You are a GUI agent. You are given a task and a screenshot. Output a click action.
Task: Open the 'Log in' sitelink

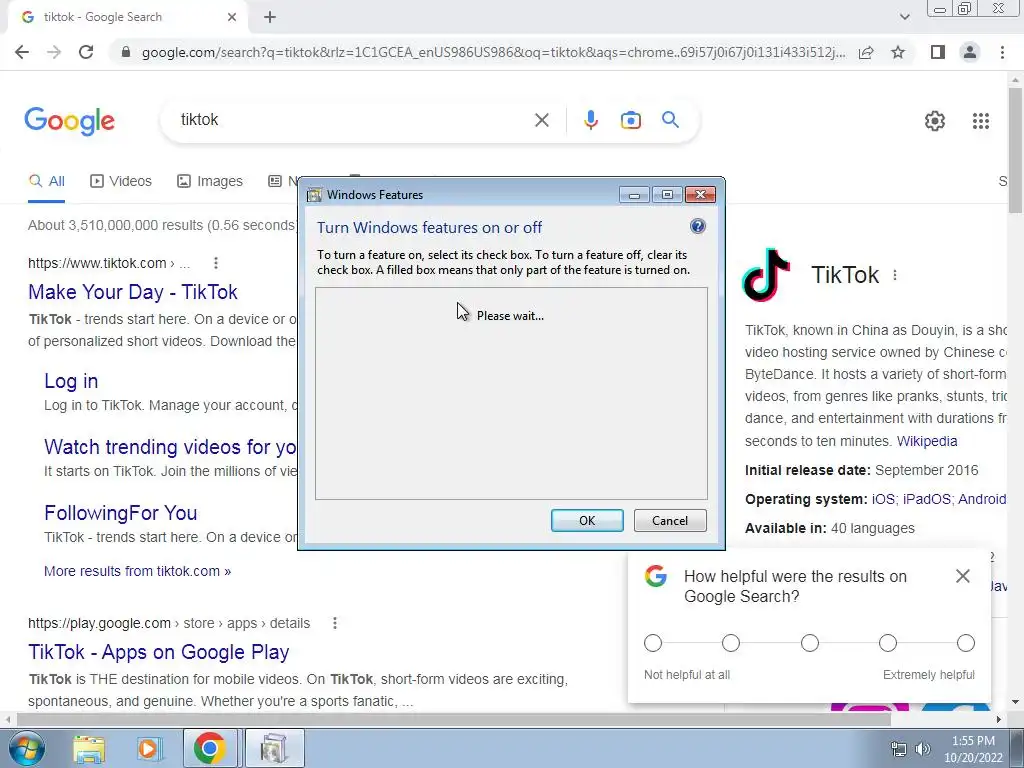[x=71, y=381]
